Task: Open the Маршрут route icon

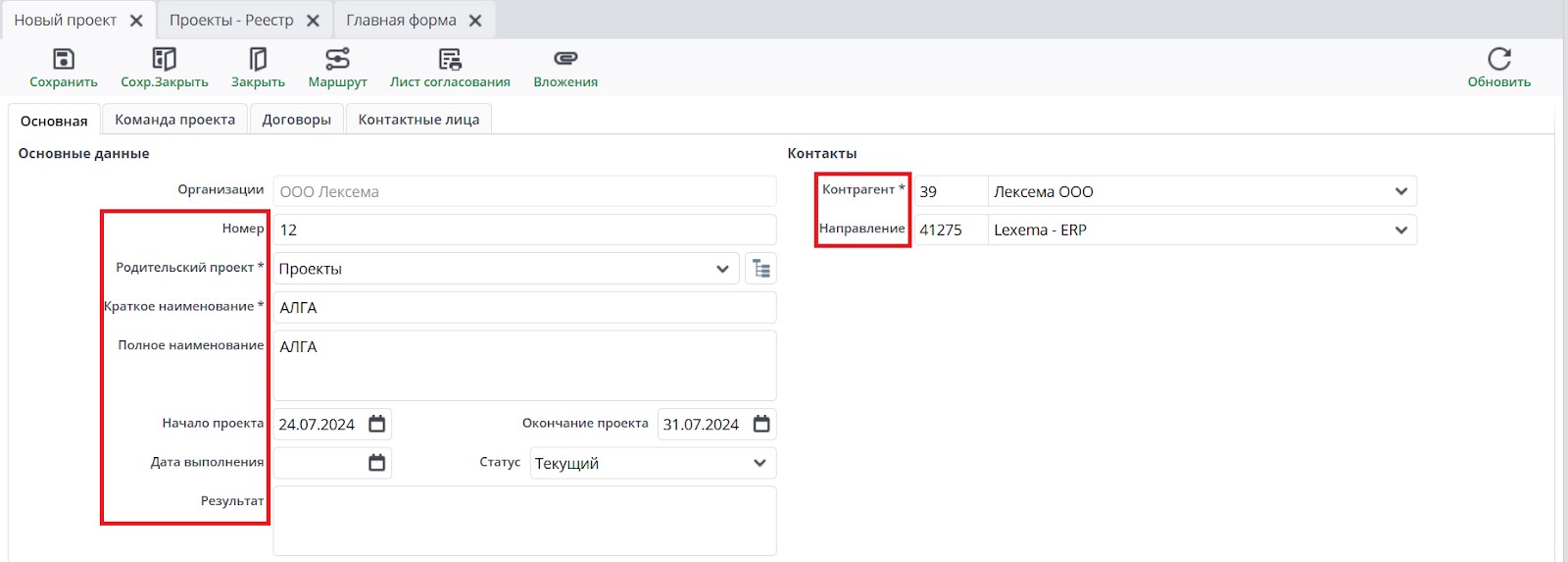Action: pos(337,60)
